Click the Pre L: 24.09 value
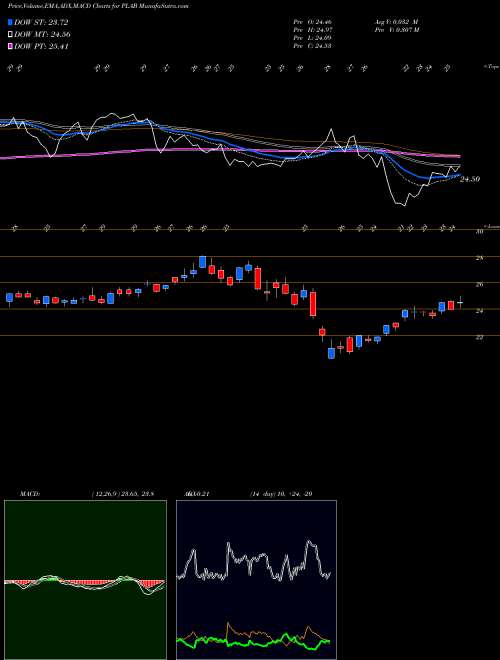The height and width of the screenshot is (660, 500). 313,37
